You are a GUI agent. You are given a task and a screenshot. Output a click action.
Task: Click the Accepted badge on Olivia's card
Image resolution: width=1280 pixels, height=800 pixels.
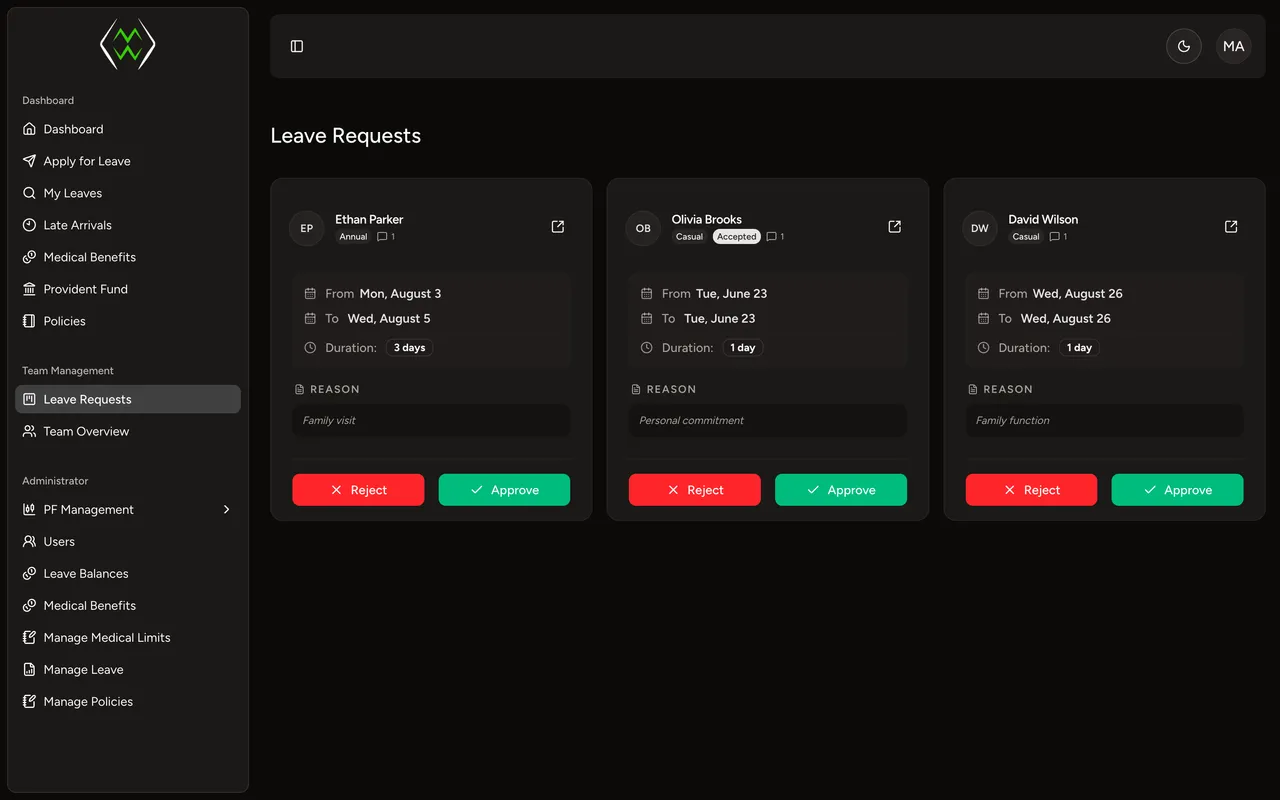[736, 237]
